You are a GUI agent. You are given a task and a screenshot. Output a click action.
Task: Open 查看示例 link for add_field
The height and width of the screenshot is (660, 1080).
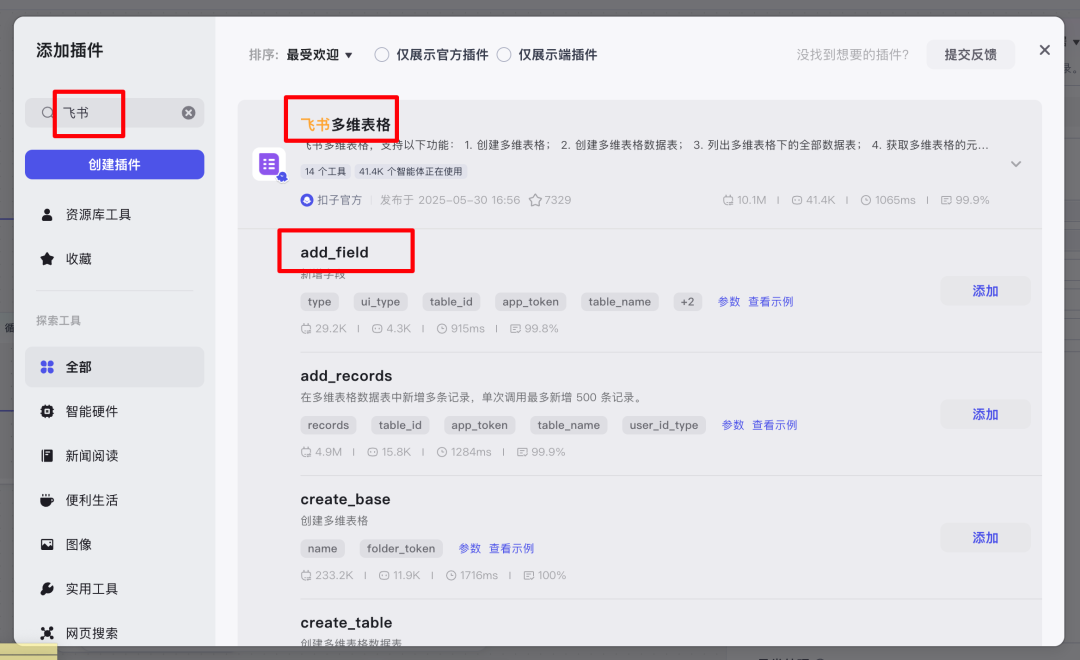coord(771,302)
